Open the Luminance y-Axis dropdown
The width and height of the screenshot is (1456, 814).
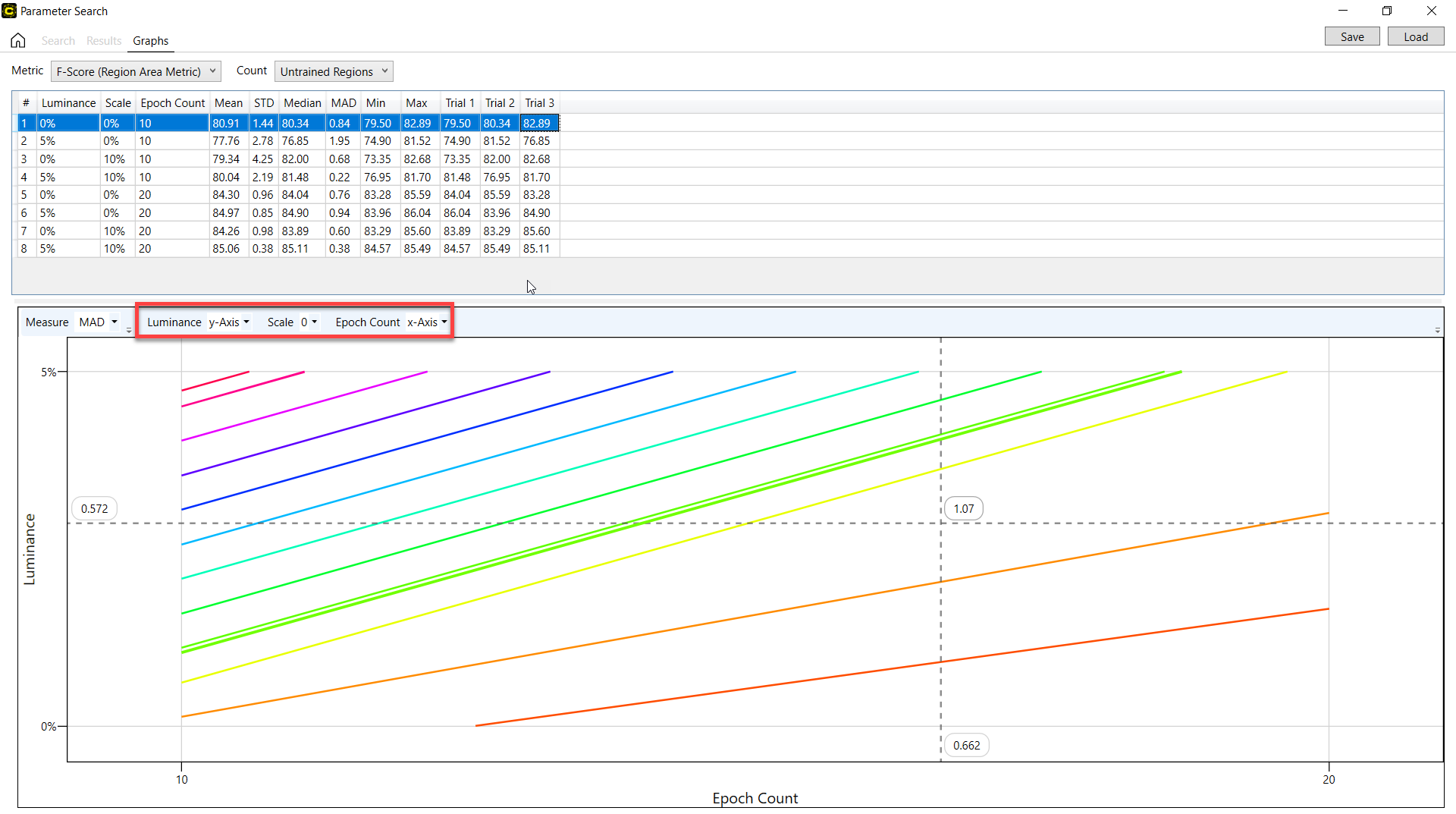click(229, 322)
